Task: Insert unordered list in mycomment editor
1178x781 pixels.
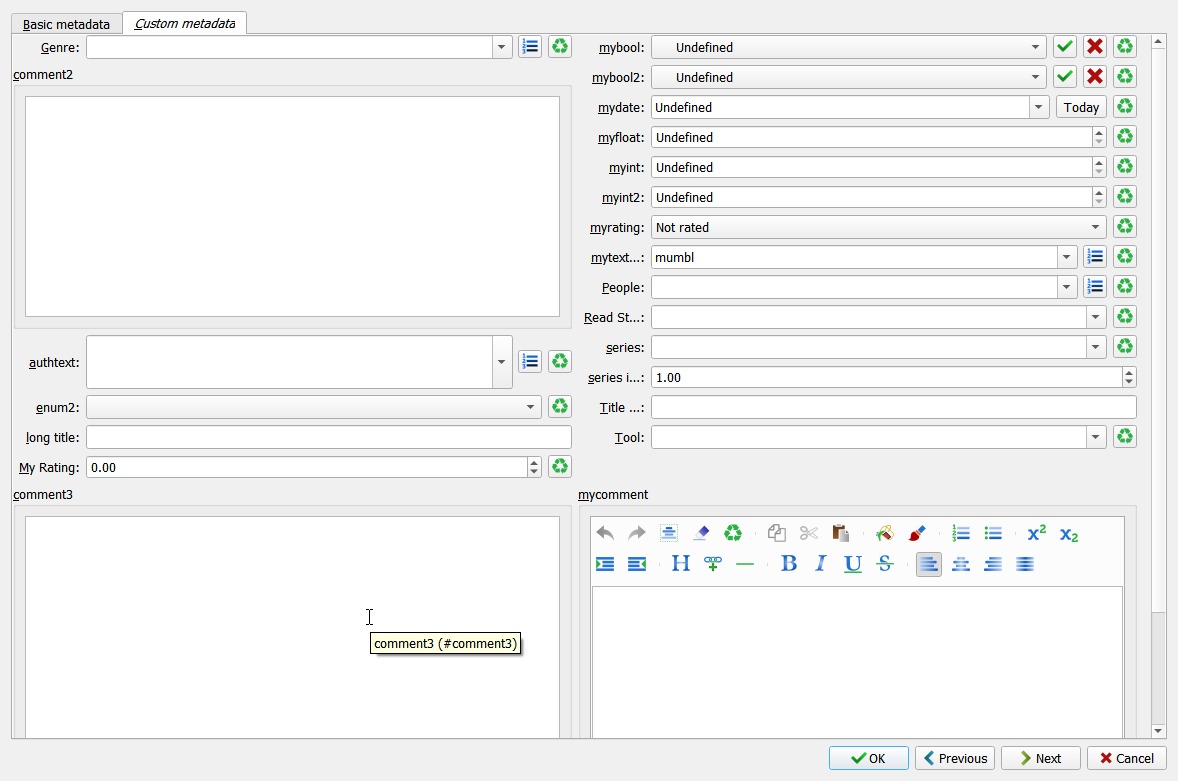Action: pyautogui.click(x=992, y=533)
